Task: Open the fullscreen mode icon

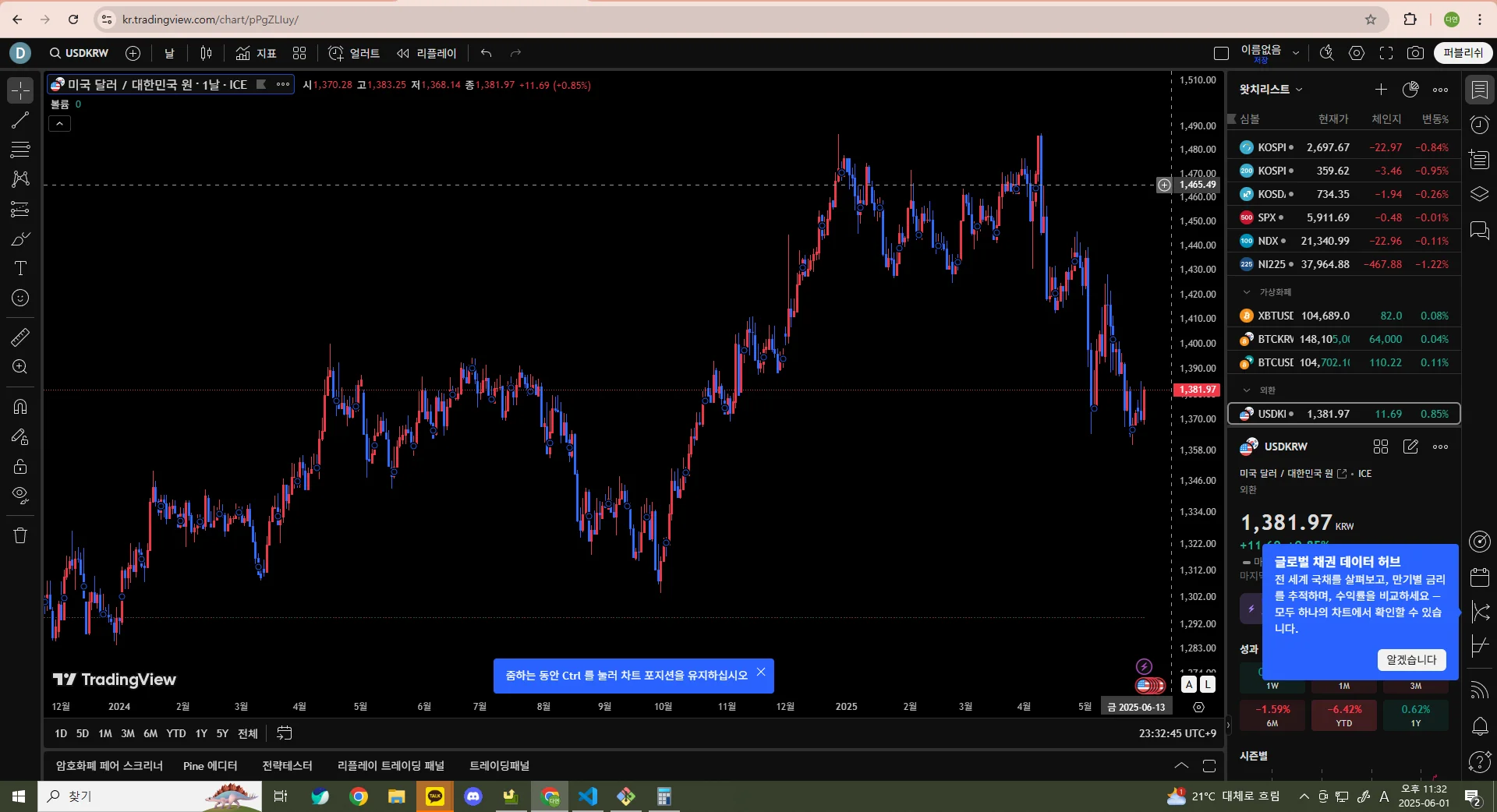Action: [1386, 53]
